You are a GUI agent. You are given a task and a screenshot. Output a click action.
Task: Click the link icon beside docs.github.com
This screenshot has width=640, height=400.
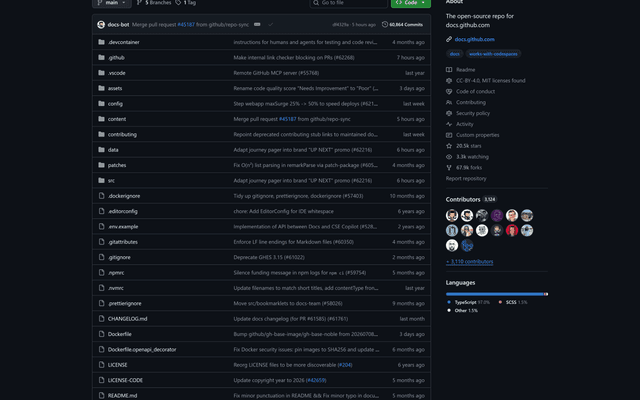[x=449, y=39]
